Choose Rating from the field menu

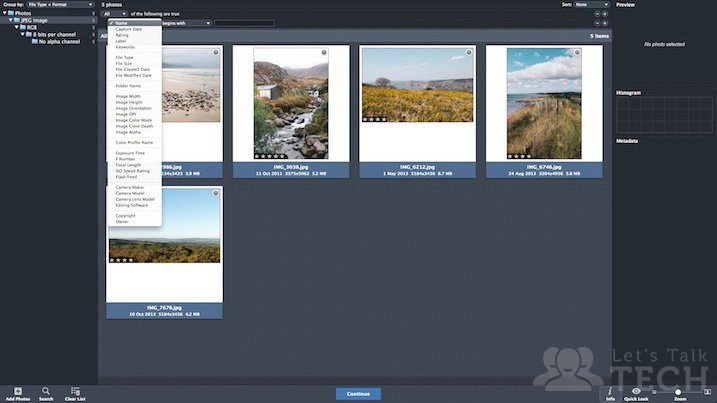tap(134, 35)
